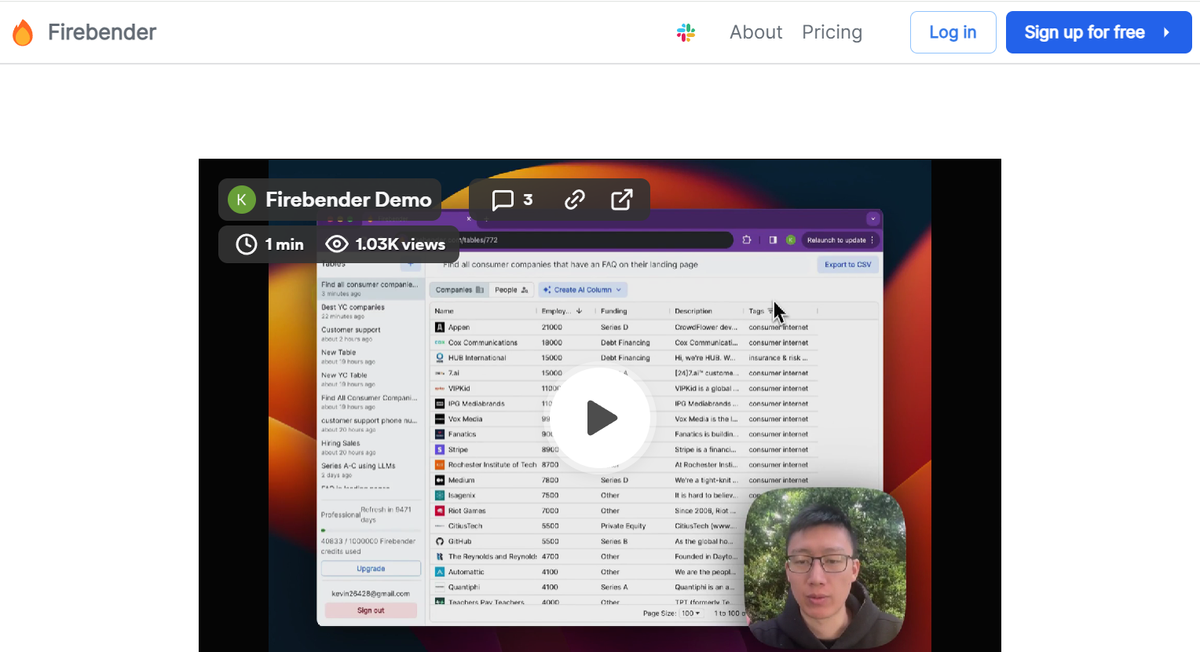Open the About page
This screenshot has height=652, width=1200.
coord(755,32)
